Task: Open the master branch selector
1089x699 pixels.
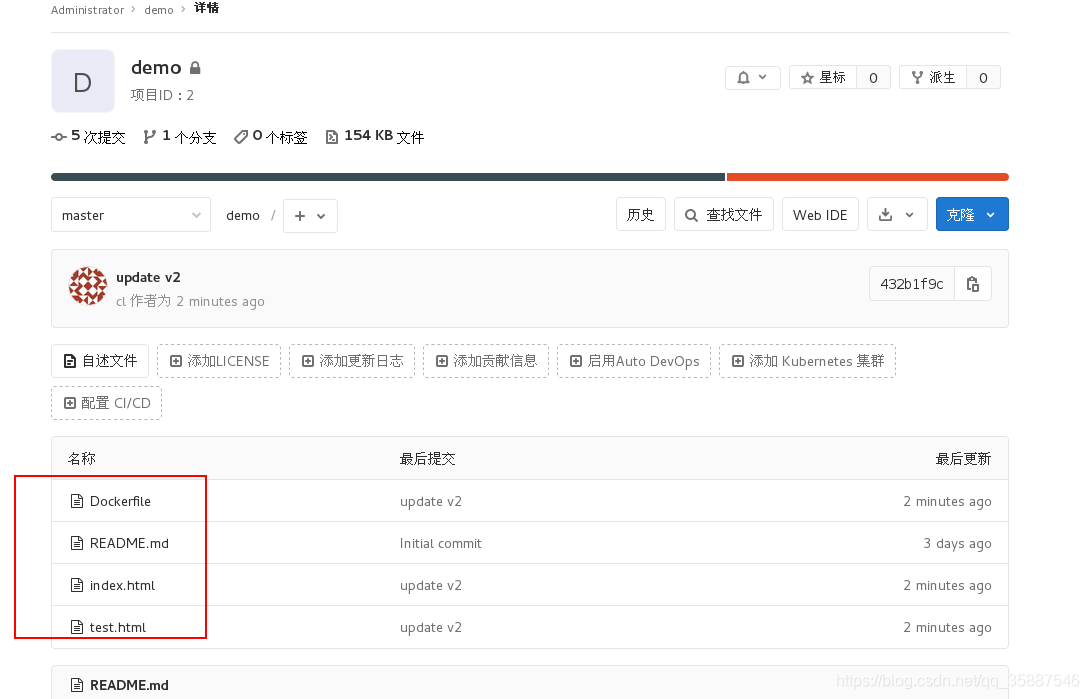Action: 131,215
